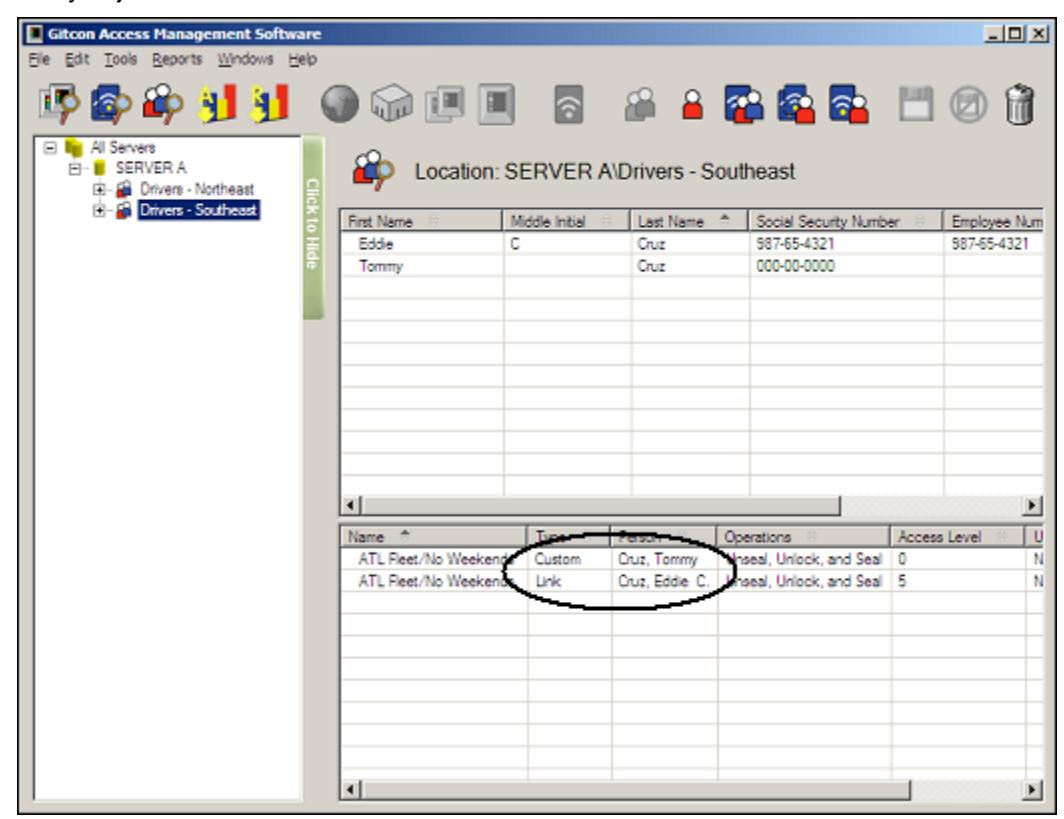Click key-and-person icon beside the gray floppy disk
This screenshot has width=1064, height=819.
tap(848, 104)
